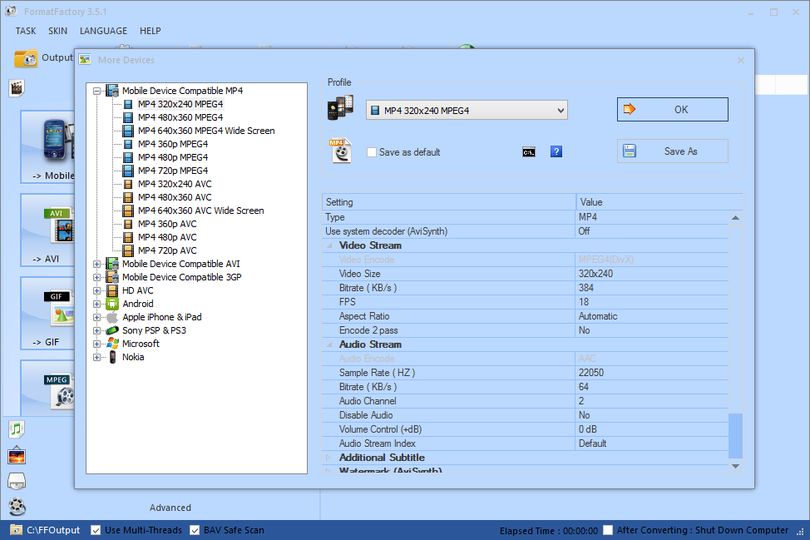Expand the Apple iPhone & iPad node
Screen dimensions: 810x540
pyautogui.click(x=97, y=317)
